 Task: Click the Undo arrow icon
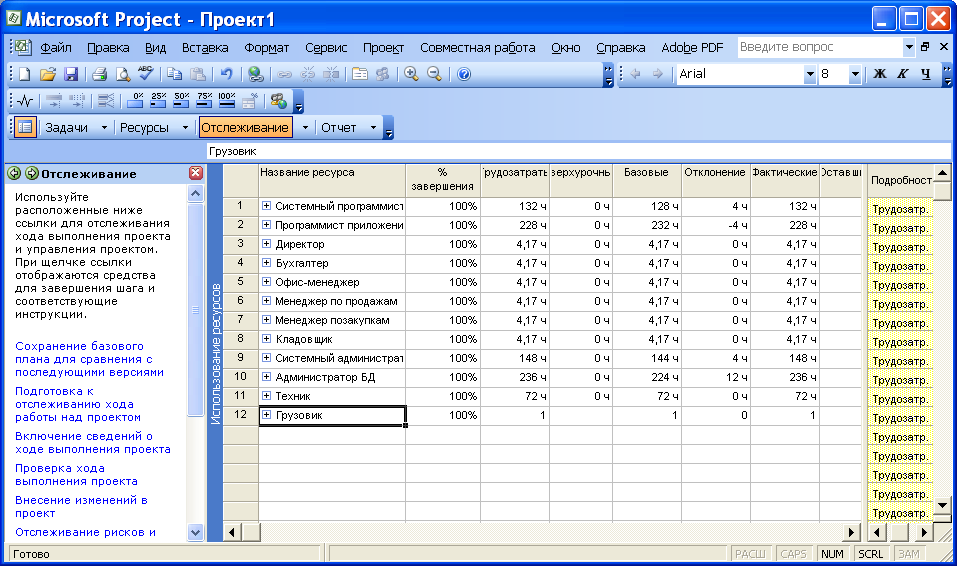[x=226, y=74]
